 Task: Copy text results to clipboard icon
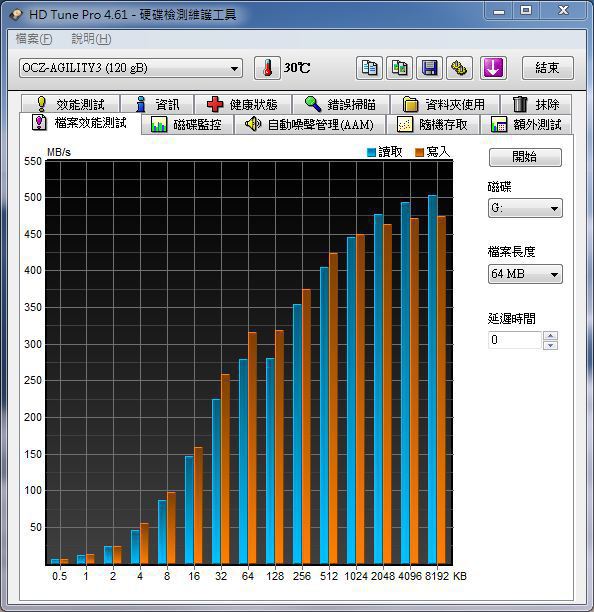click(369, 68)
